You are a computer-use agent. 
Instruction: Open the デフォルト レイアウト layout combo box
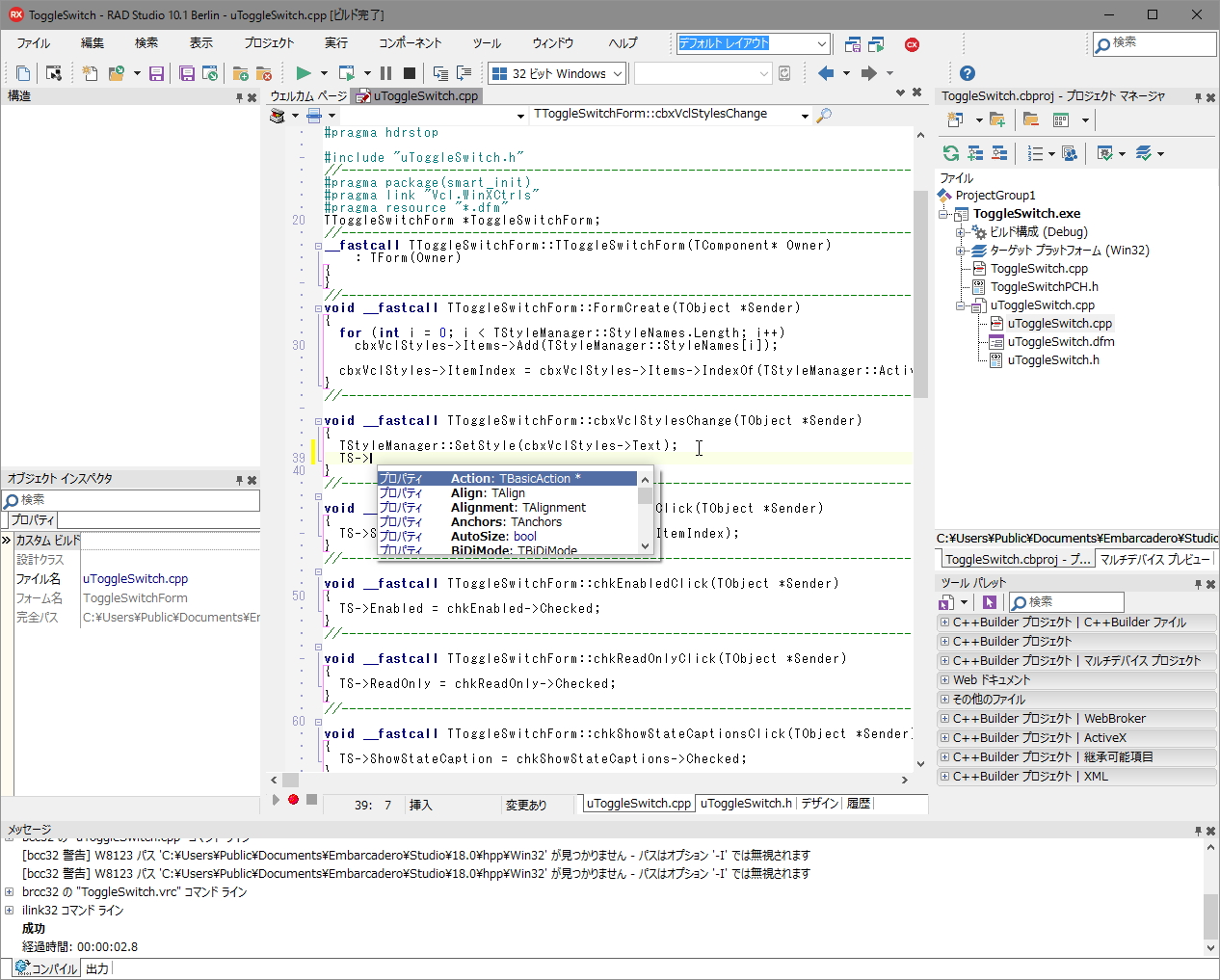[821, 43]
